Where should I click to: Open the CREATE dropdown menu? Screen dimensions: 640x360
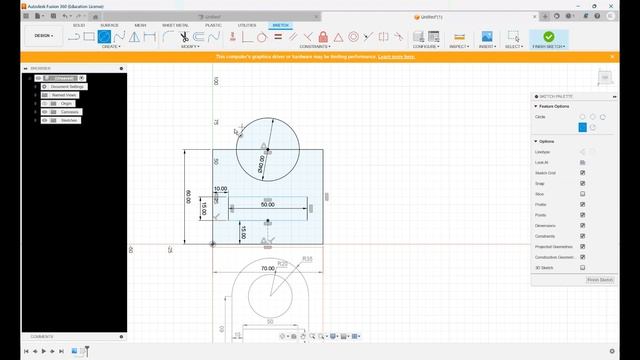click(111, 47)
